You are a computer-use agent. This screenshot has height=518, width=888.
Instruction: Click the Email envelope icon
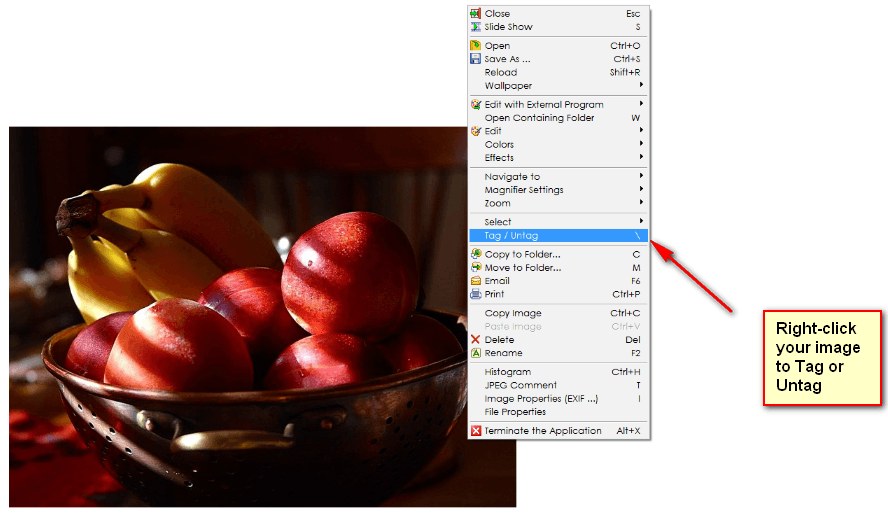tap(476, 281)
